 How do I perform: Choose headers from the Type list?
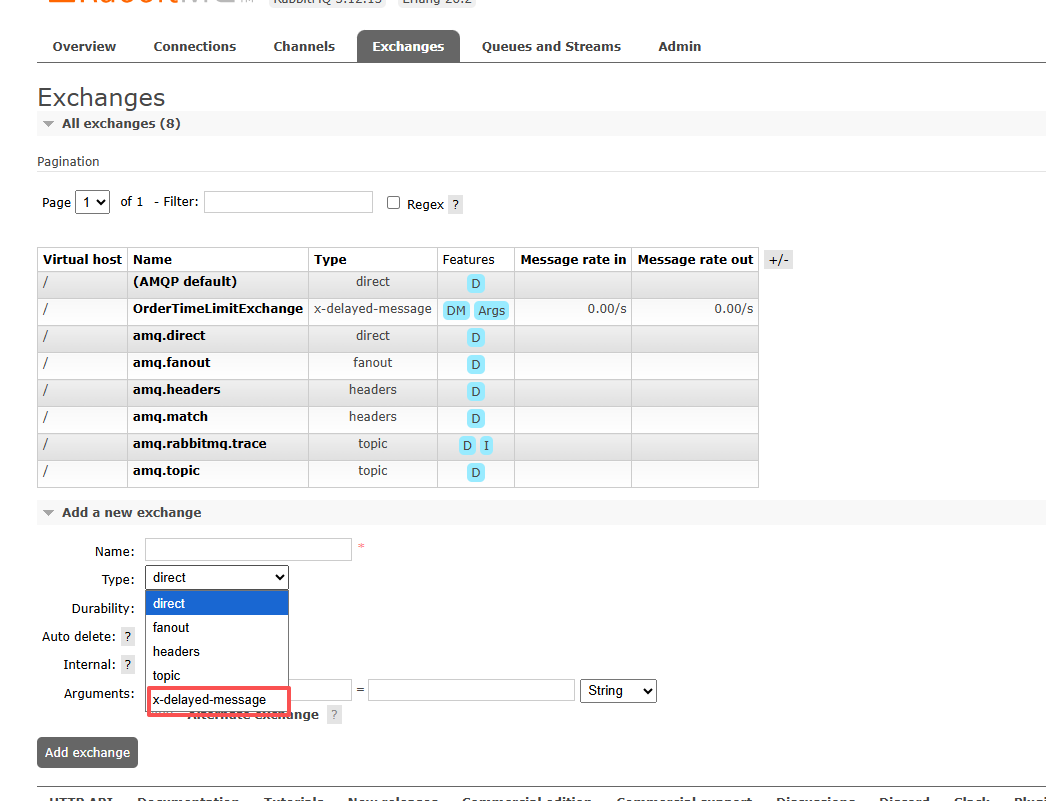217,652
